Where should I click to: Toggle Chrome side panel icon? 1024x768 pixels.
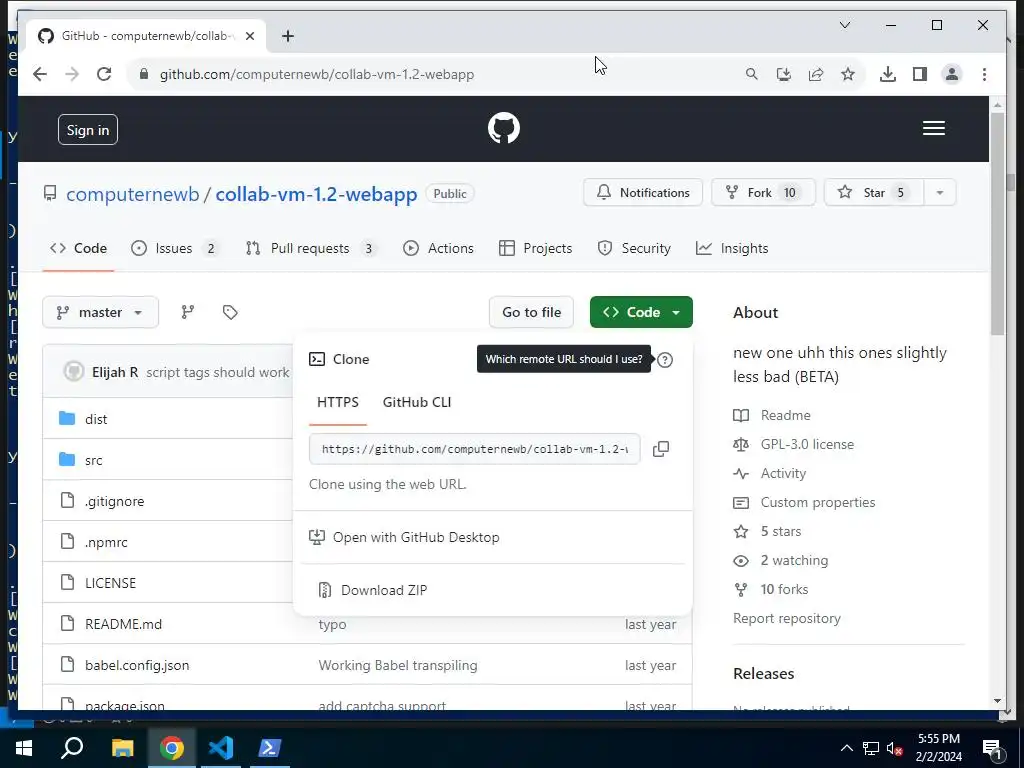(920, 74)
